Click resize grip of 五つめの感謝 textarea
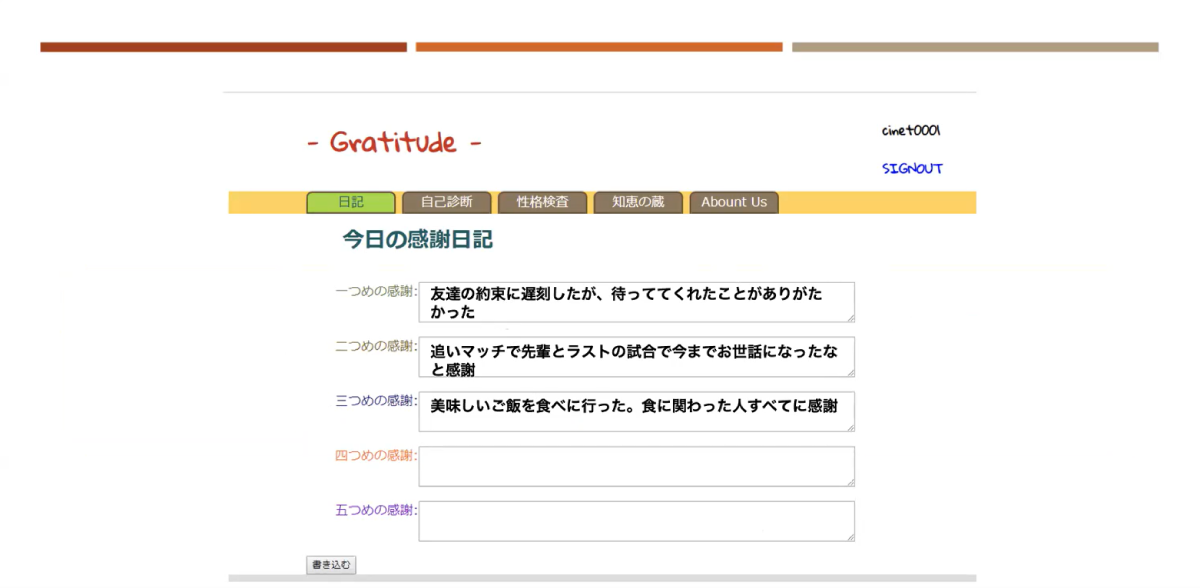This screenshot has width=1200, height=588. click(x=850, y=536)
